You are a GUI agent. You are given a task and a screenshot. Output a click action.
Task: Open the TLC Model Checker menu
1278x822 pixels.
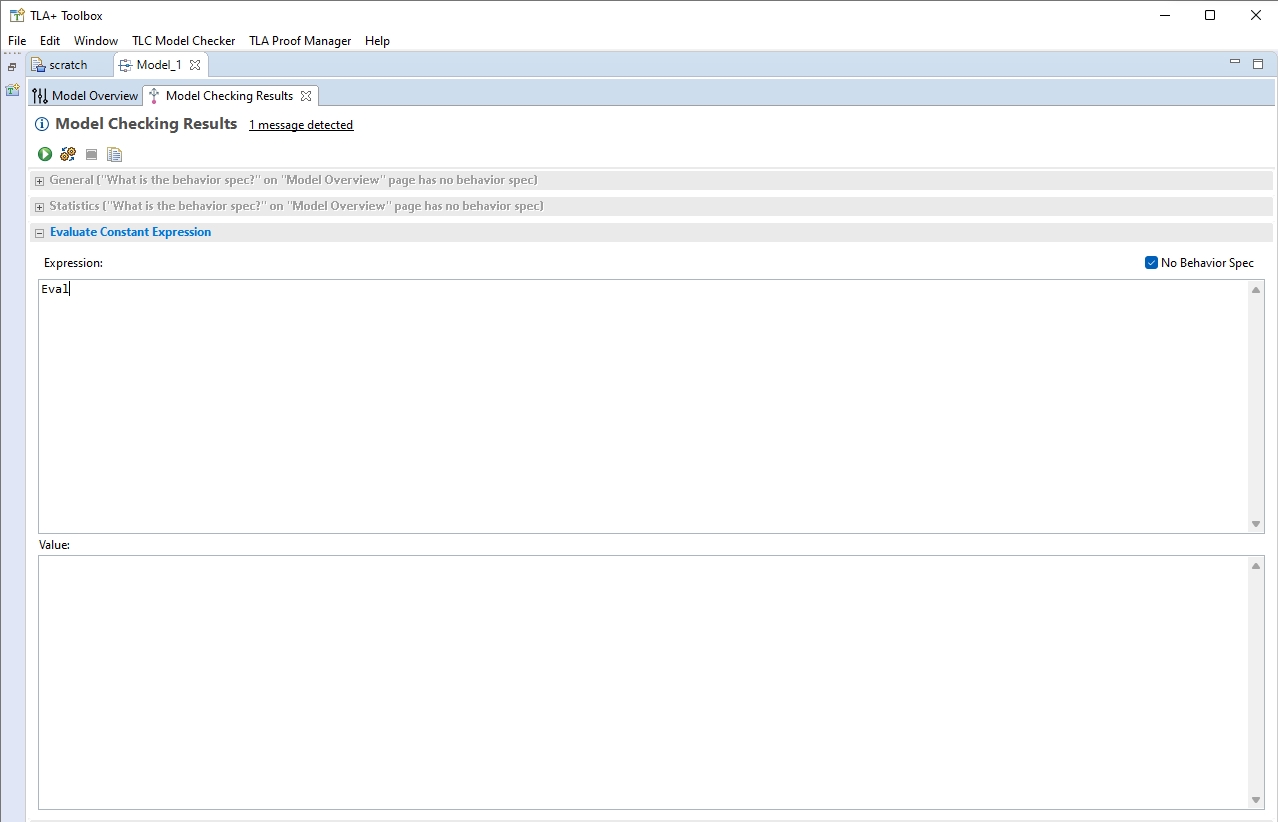(183, 41)
